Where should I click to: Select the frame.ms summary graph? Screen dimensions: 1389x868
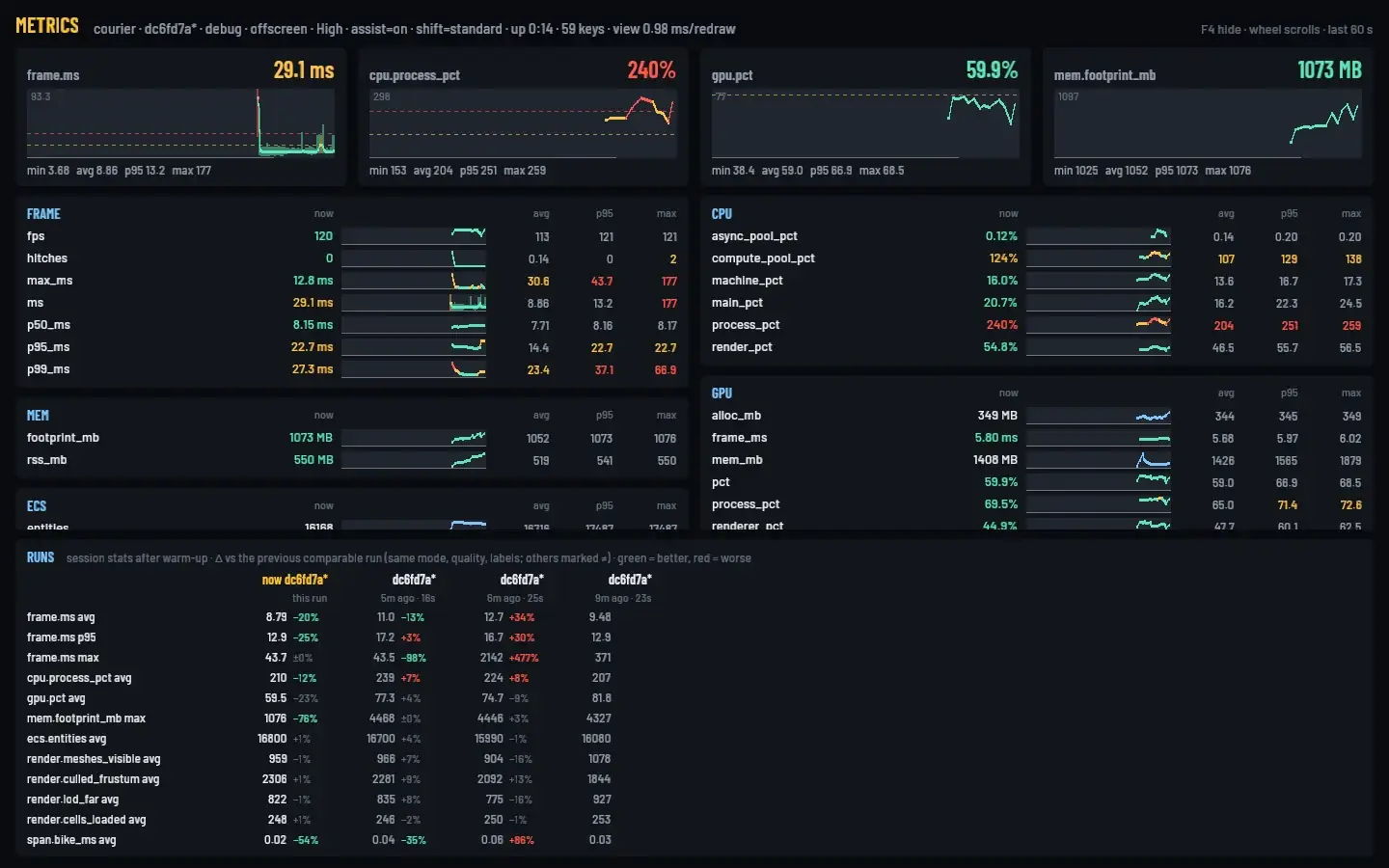pyautogui.click(x=181, y=123)
